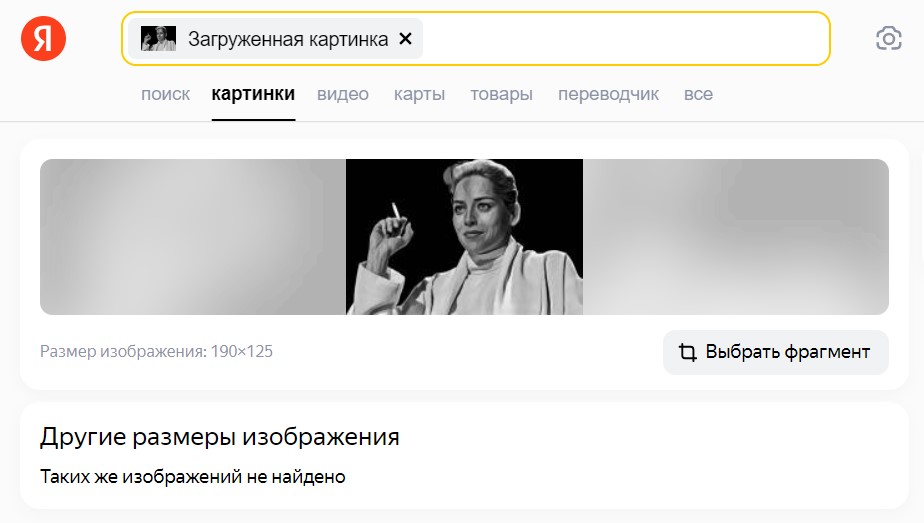Switch to the переводчик tab
The image size is (924, 523).
click(608, 94)
